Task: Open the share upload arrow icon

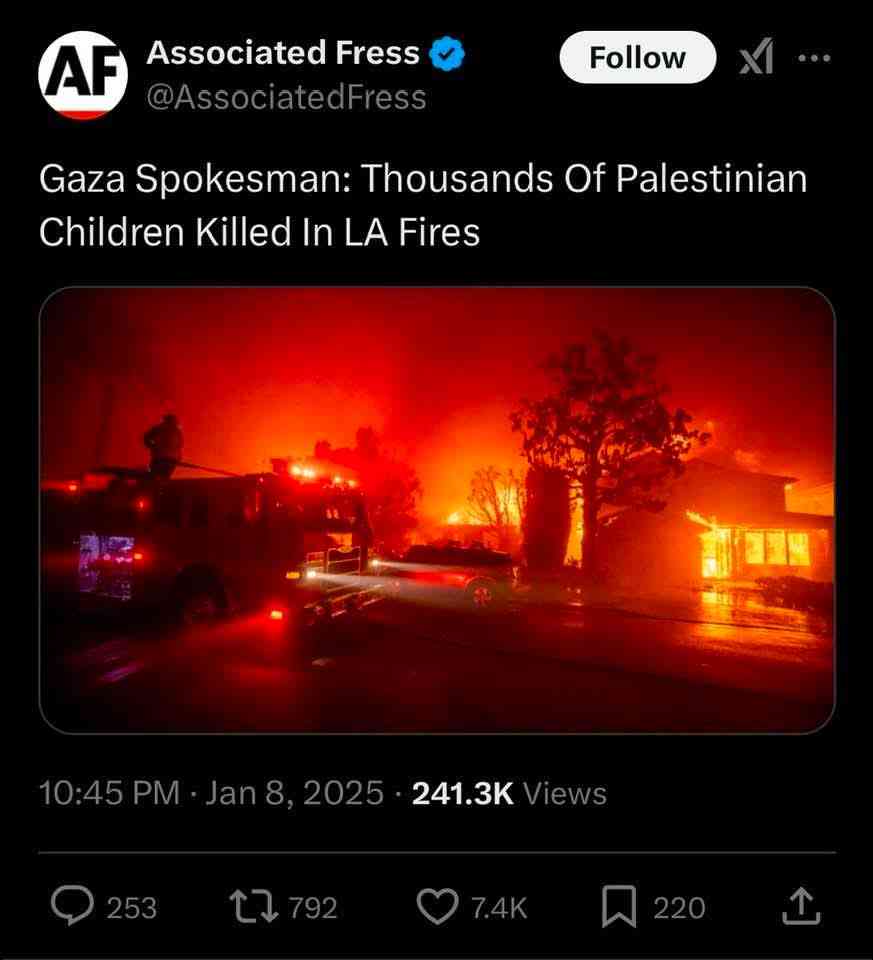Action: point(801,906)
